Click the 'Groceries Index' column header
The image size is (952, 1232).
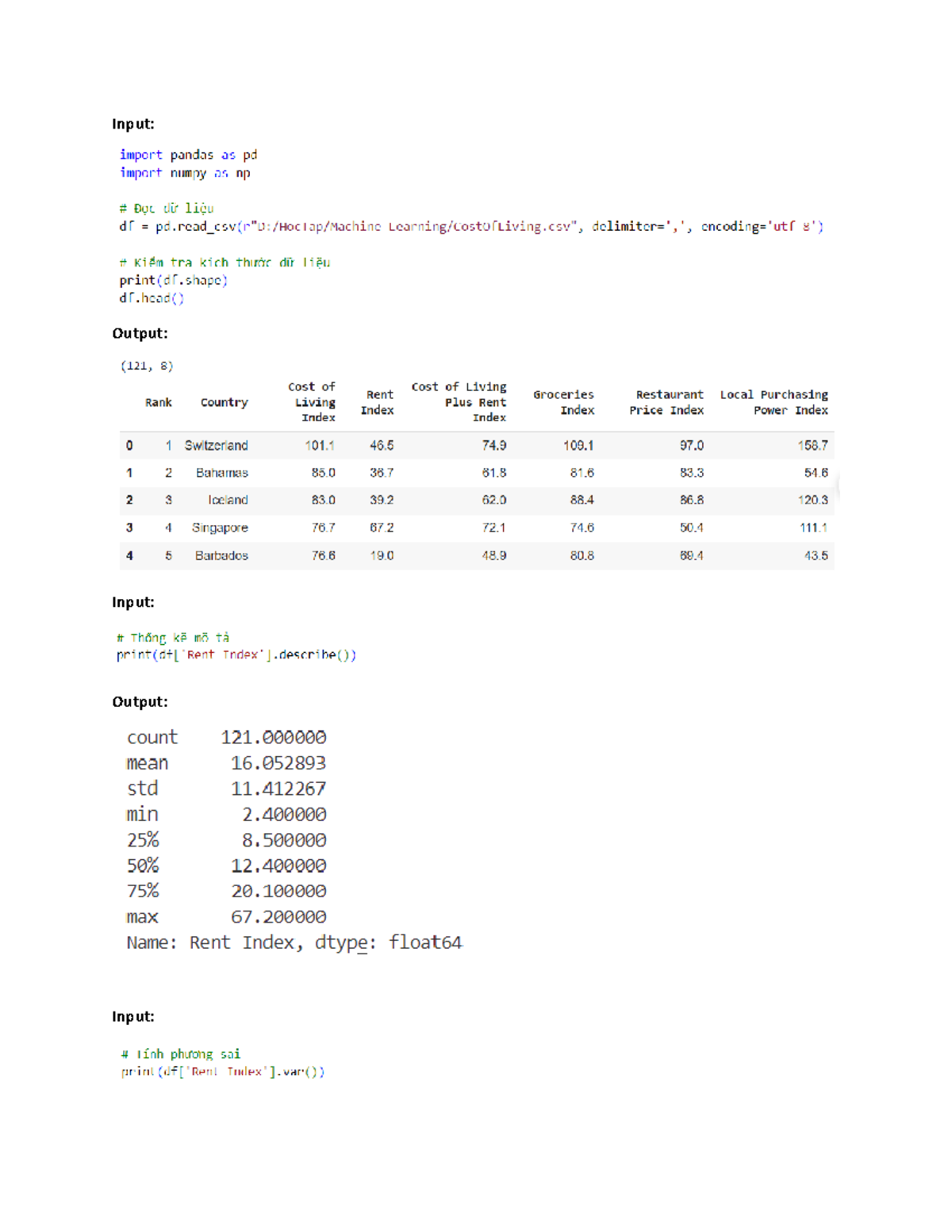pyautogui.click(x=564, y=402)
